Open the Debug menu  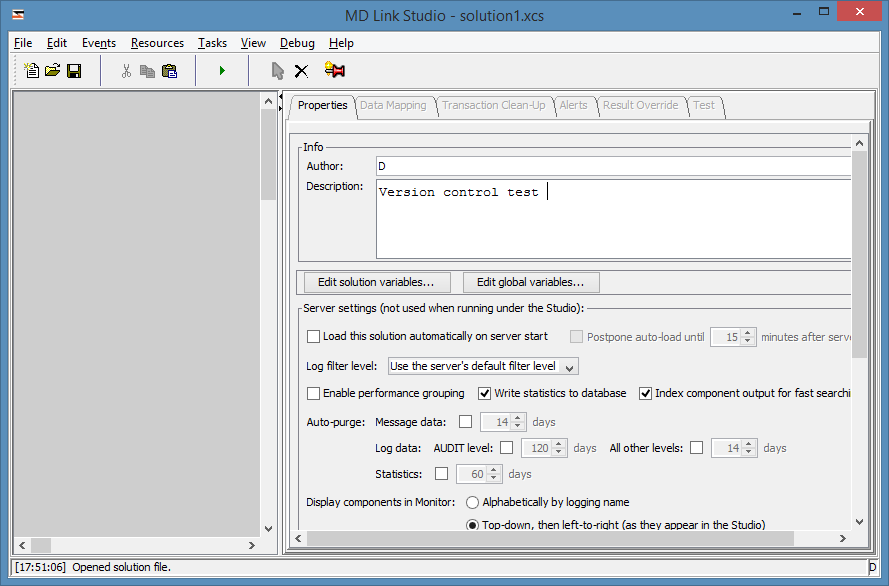point(297,43)
